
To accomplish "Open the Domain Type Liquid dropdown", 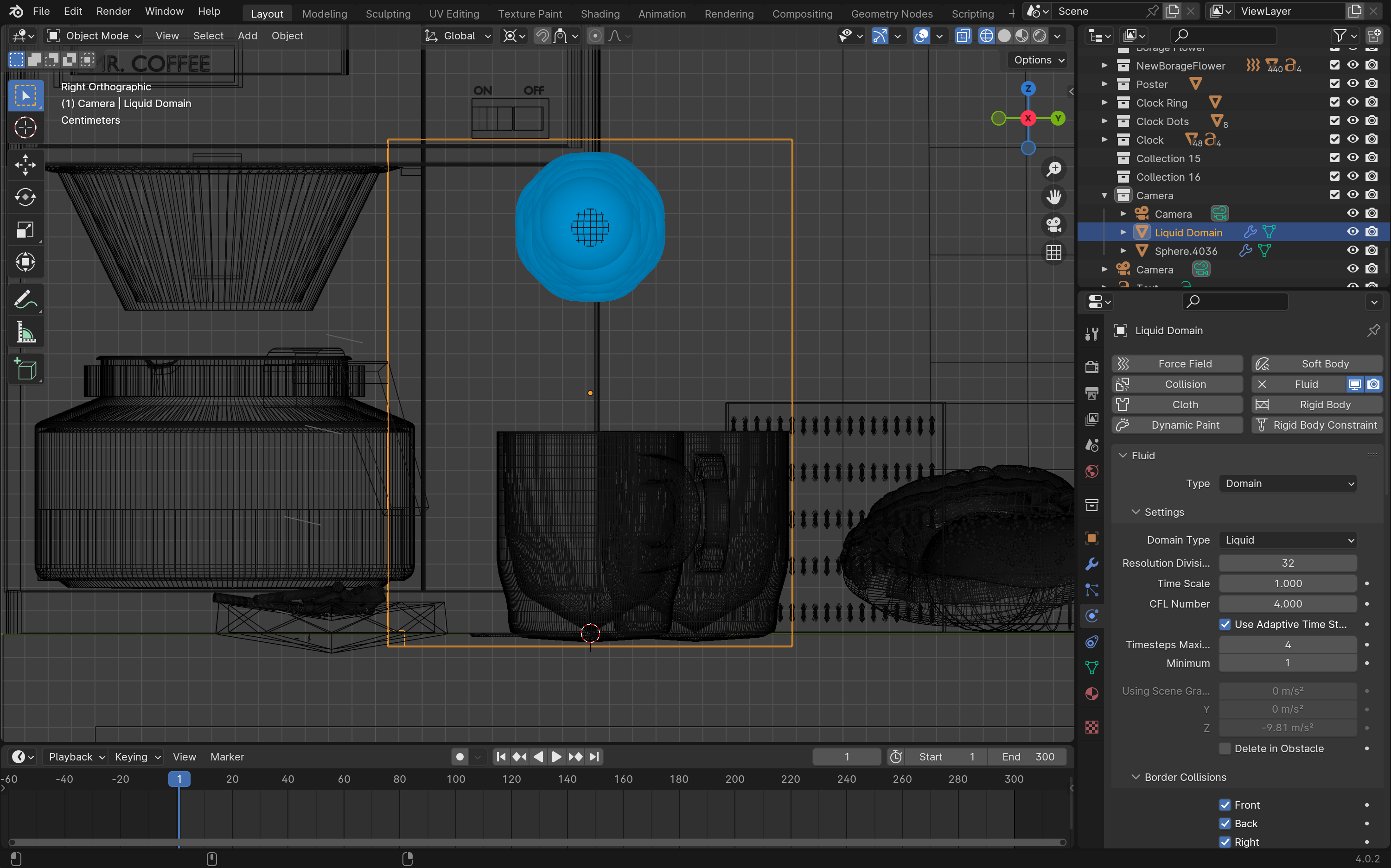I will [1288, 539].
